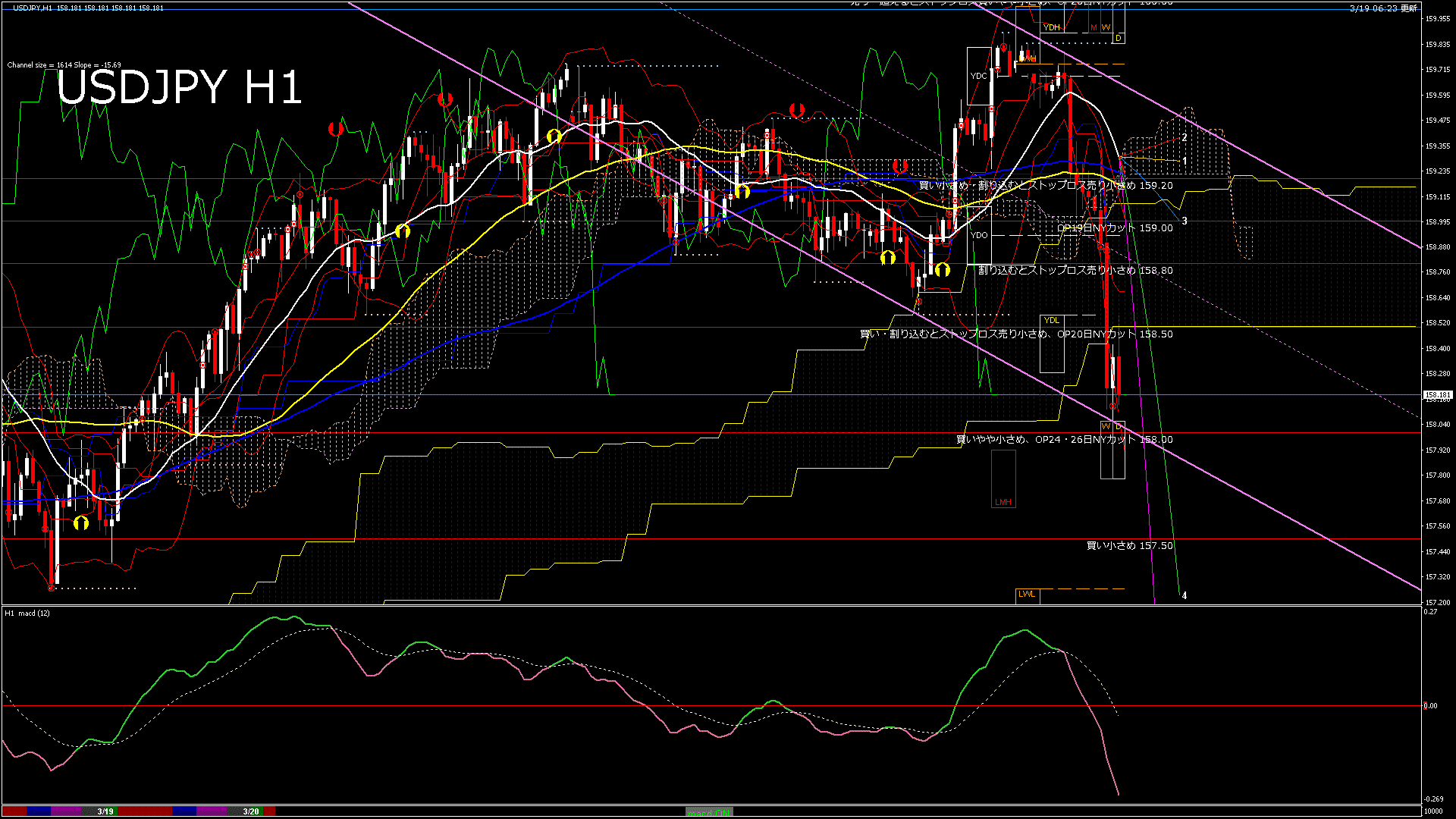Click the 3/19 06:23 更新 timestamp
Viewport: 1456px width, 819px height.
[x=1382, y=8]
